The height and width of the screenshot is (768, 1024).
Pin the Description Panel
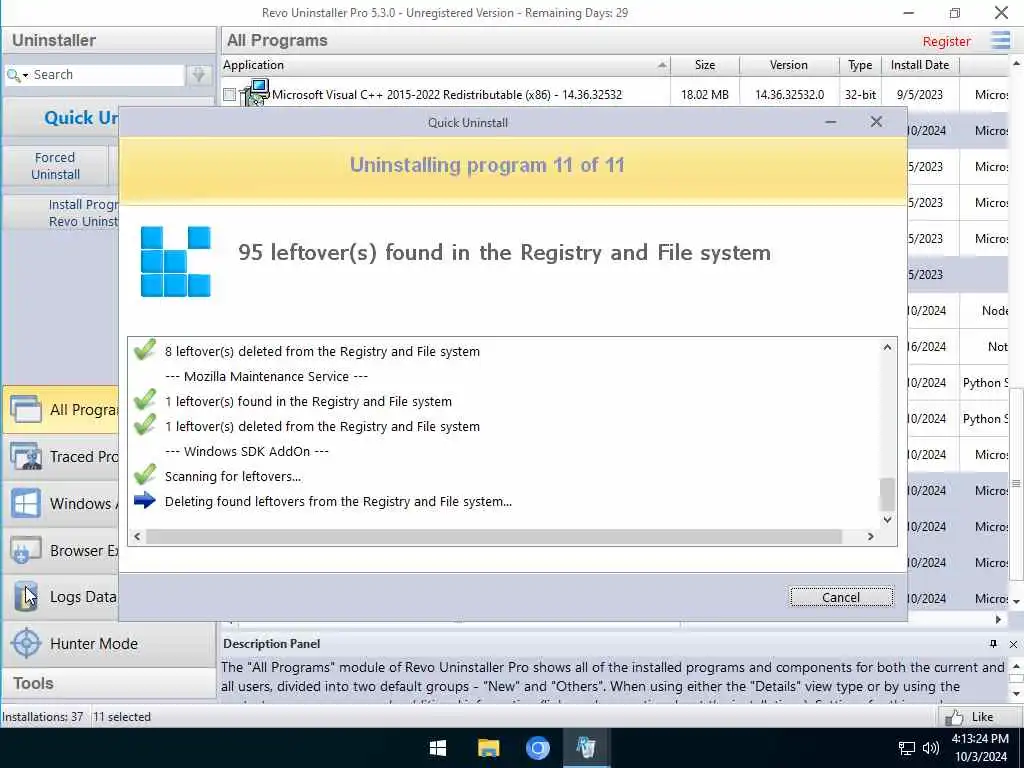(x=993, y=644)
